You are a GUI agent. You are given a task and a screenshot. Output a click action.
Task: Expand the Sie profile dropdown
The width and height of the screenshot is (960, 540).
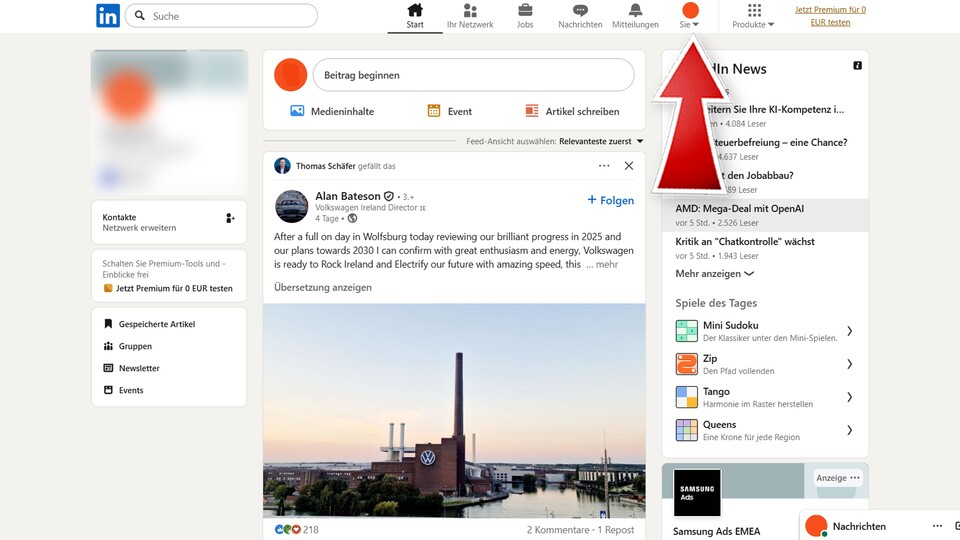[x=689, y=16]
